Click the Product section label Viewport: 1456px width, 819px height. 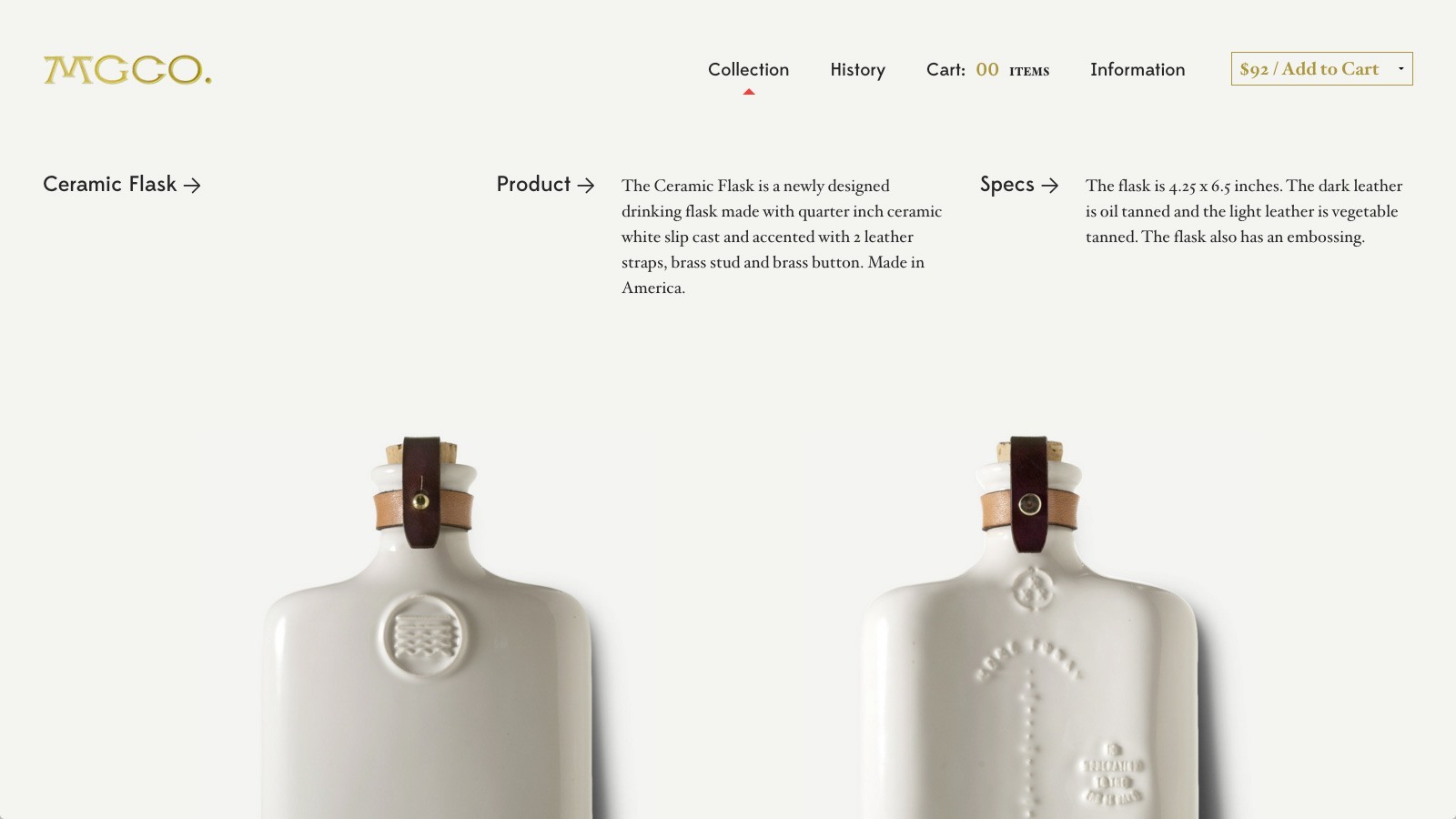(533, 184)
